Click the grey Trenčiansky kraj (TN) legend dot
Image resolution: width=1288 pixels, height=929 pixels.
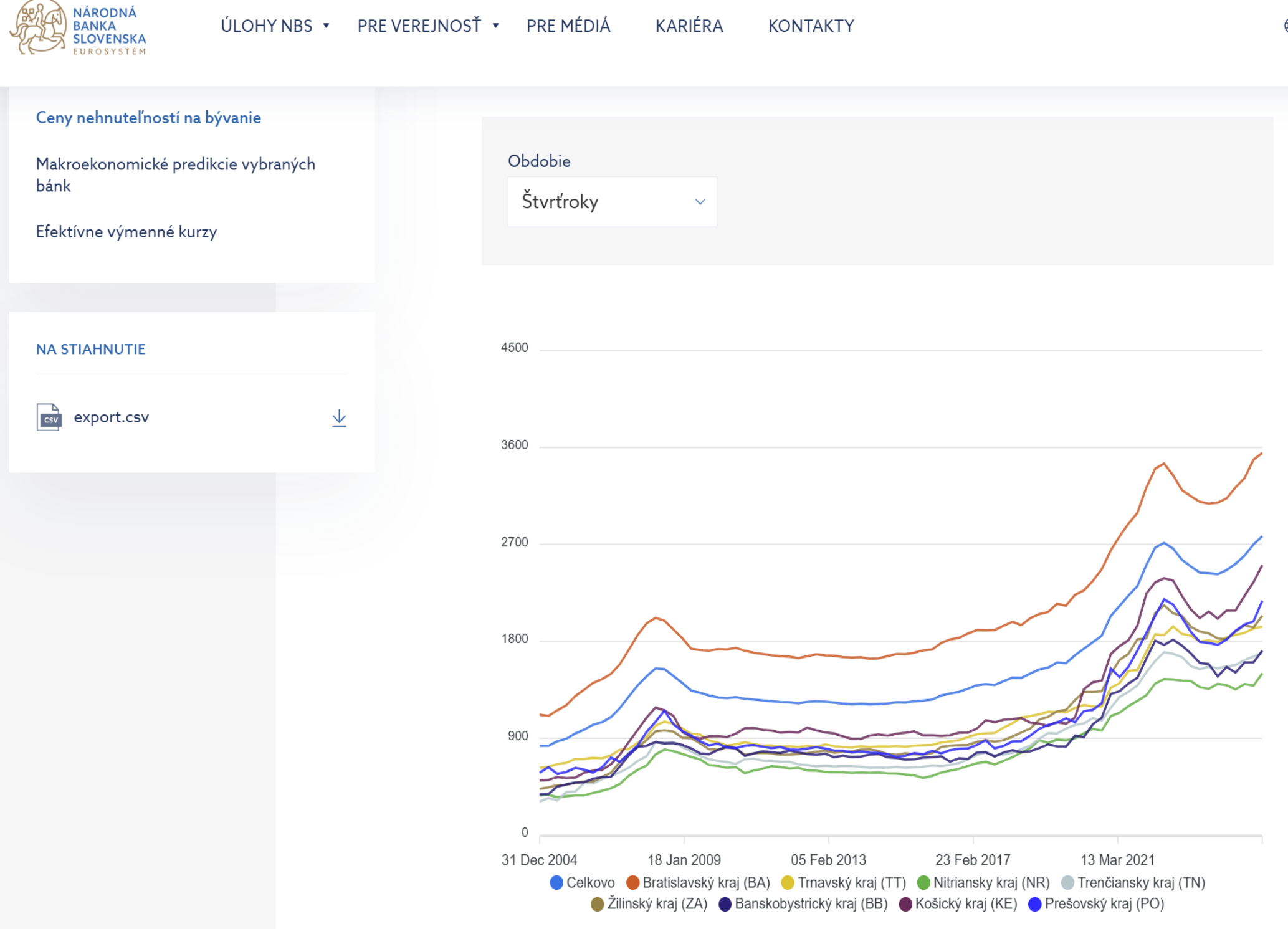[1067, 882]
